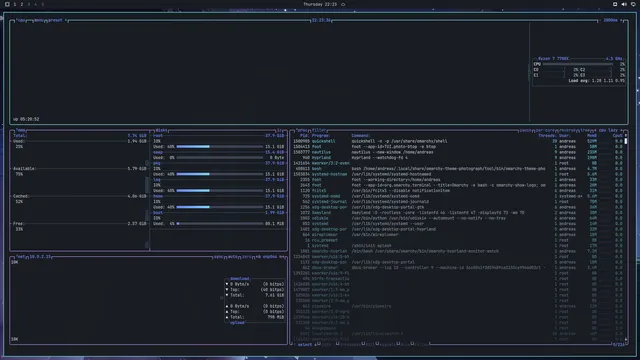Viewport: 640px width, 360px height.
Task: Click the net IP address 10.0.2.15
Action: 40,257
